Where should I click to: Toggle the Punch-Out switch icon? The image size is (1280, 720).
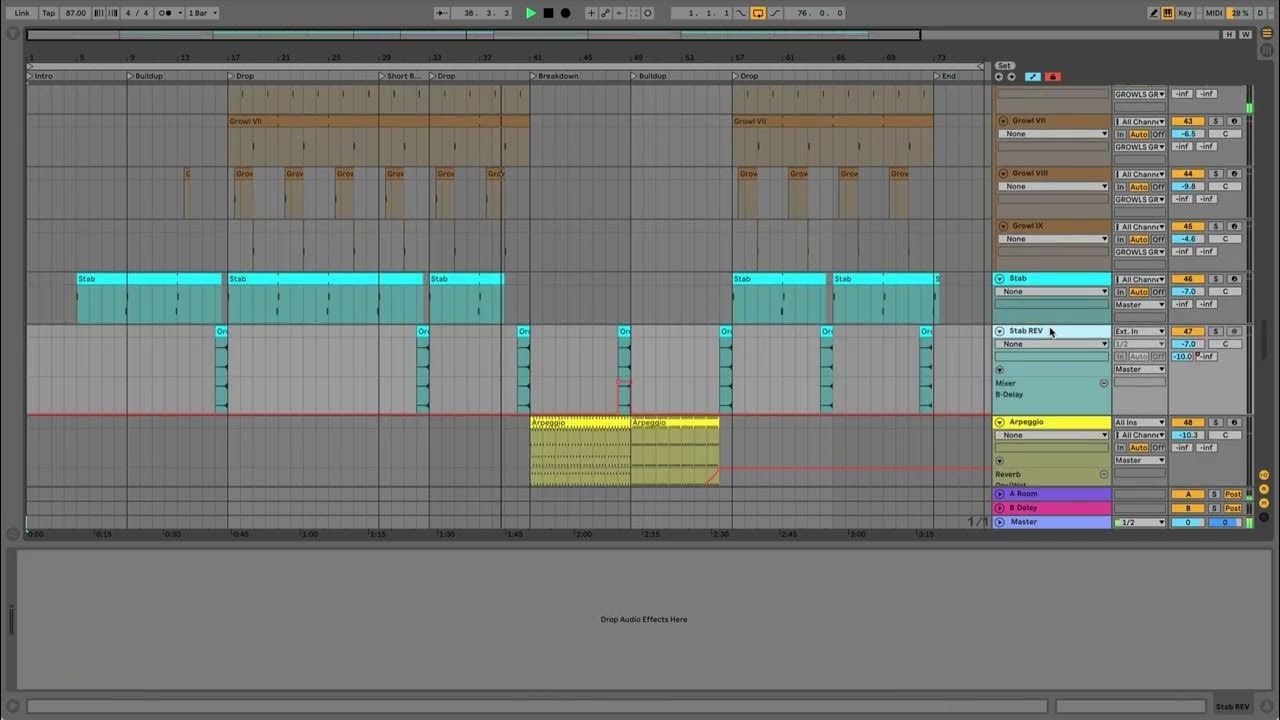775,13
